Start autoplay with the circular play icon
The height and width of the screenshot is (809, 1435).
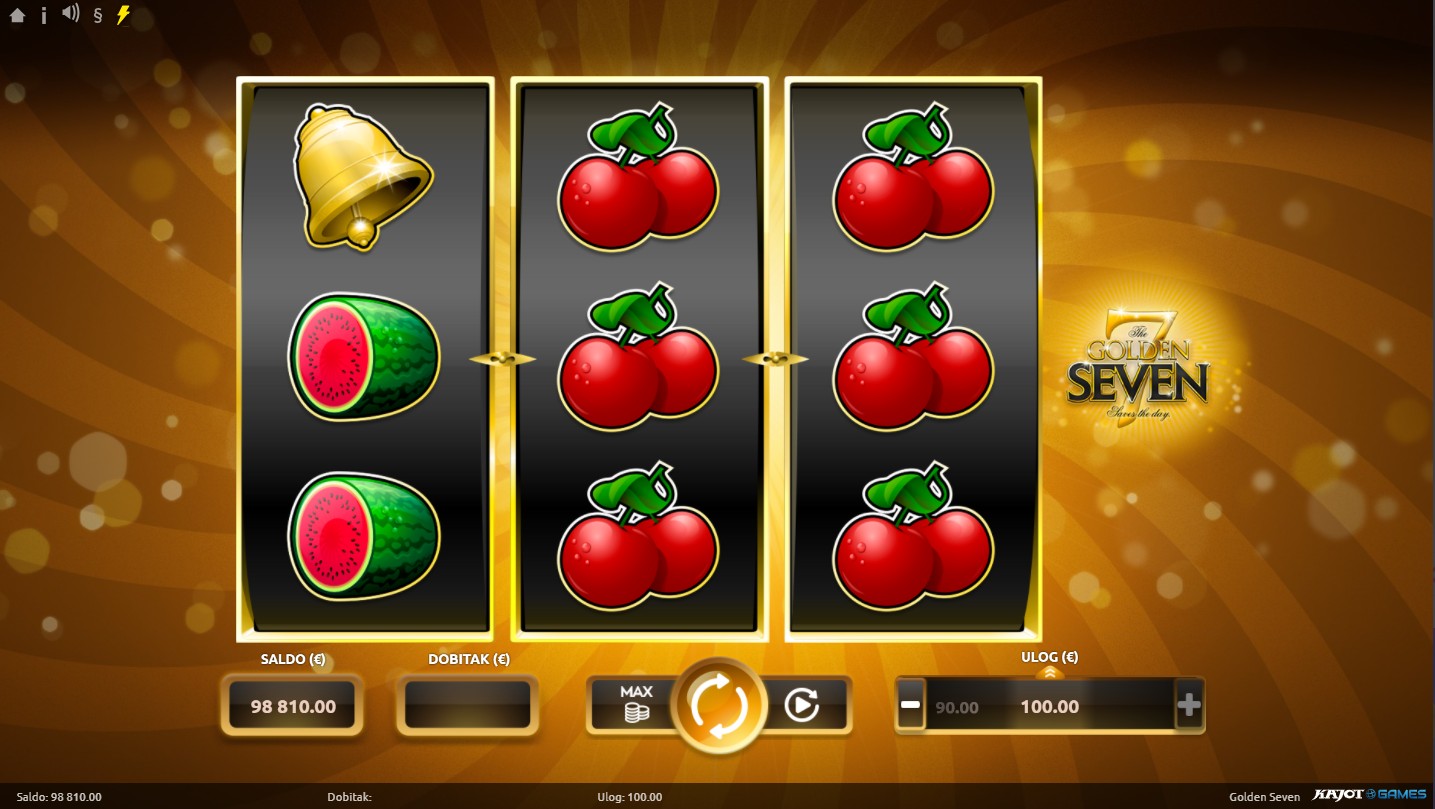coord(801,705)
